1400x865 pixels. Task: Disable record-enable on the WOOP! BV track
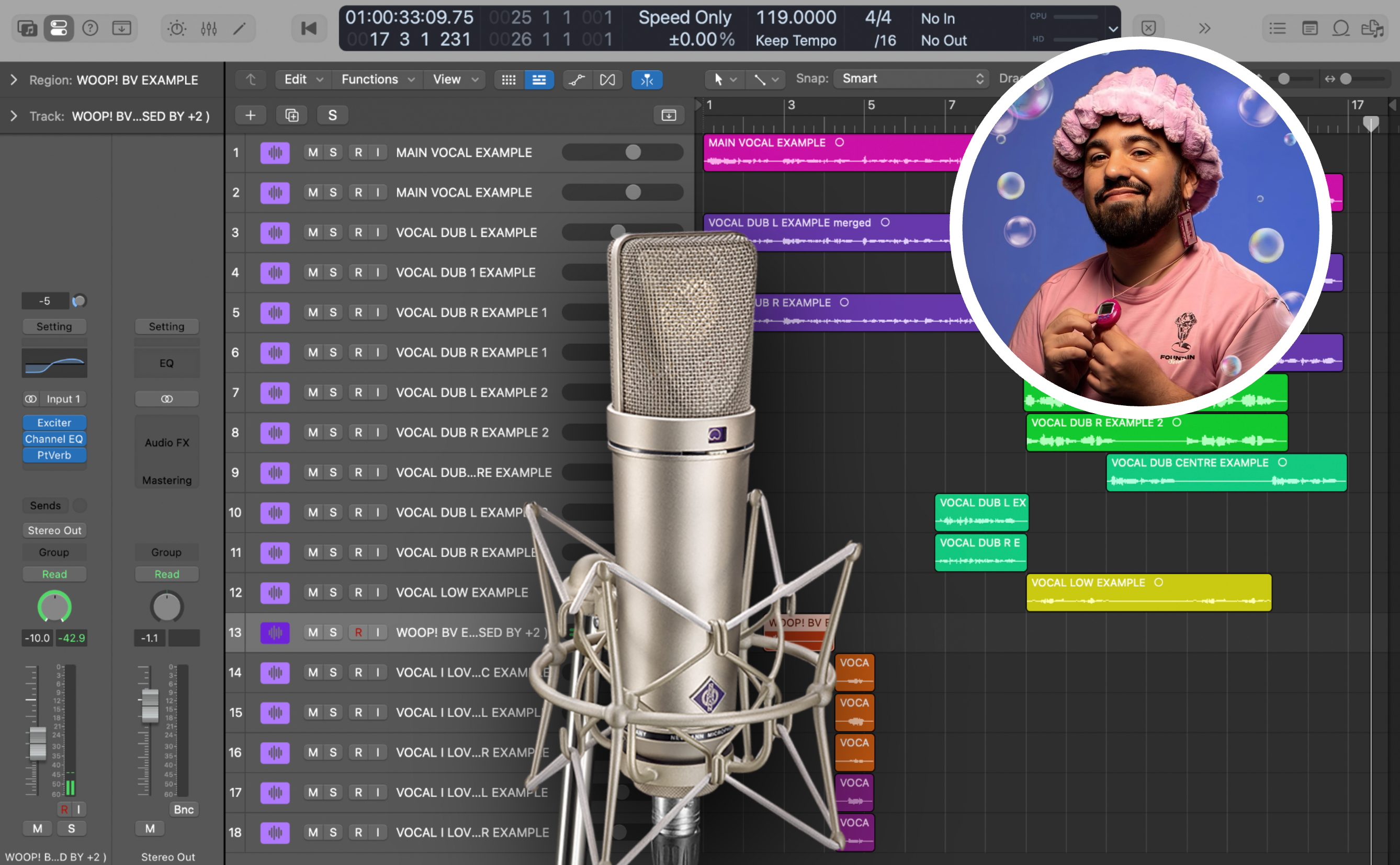(x=359, y=632)
